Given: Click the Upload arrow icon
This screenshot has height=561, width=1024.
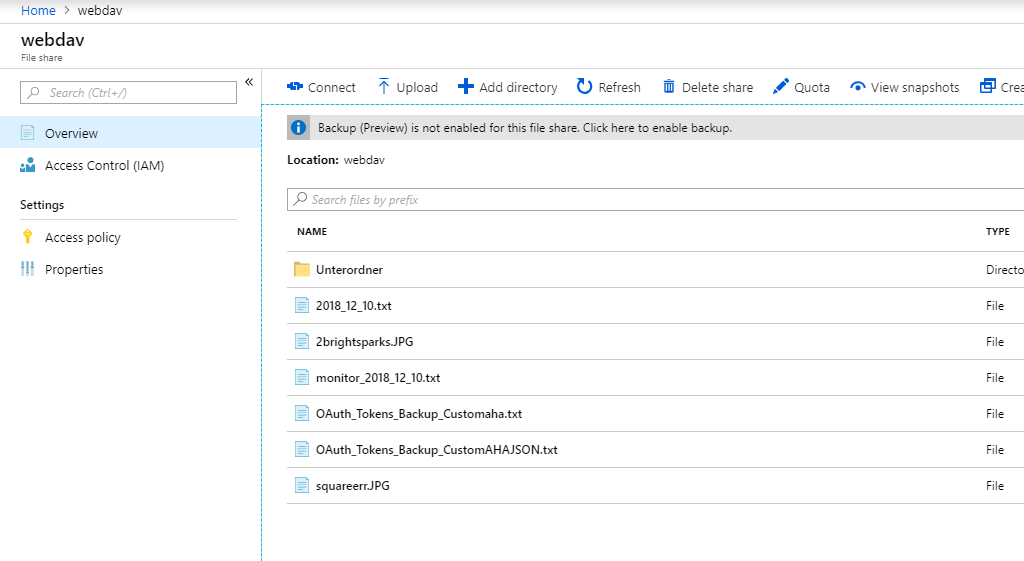Looking at the screenshot, I should point(384,87).
